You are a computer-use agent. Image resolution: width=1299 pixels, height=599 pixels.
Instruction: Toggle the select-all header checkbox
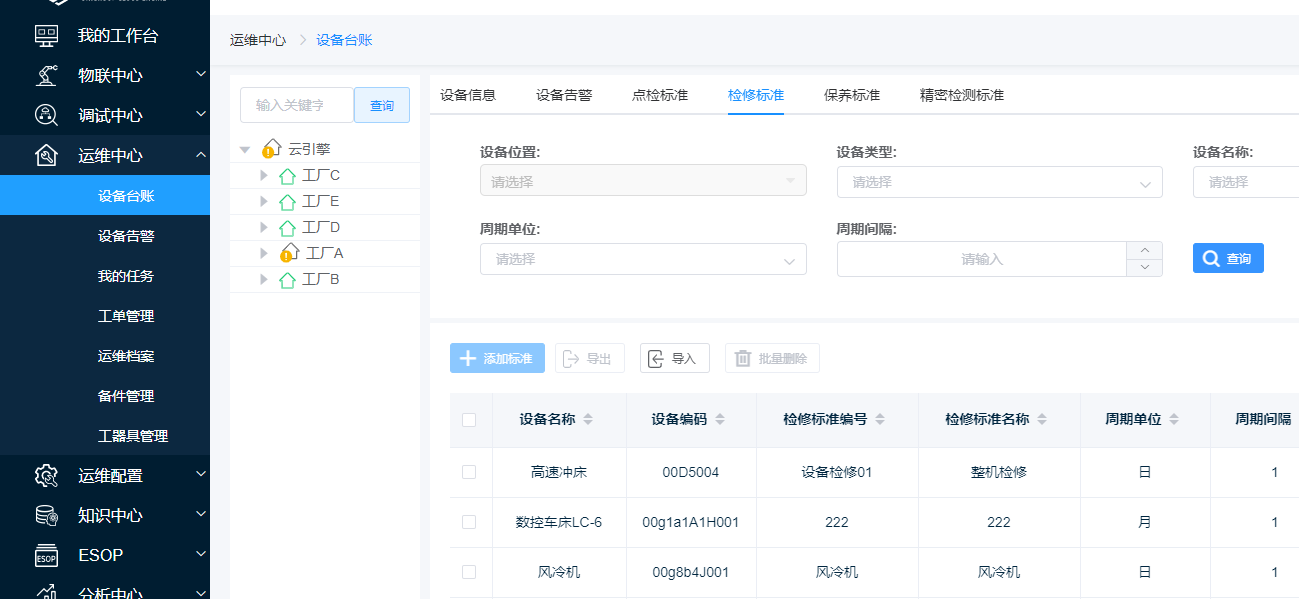469,420
